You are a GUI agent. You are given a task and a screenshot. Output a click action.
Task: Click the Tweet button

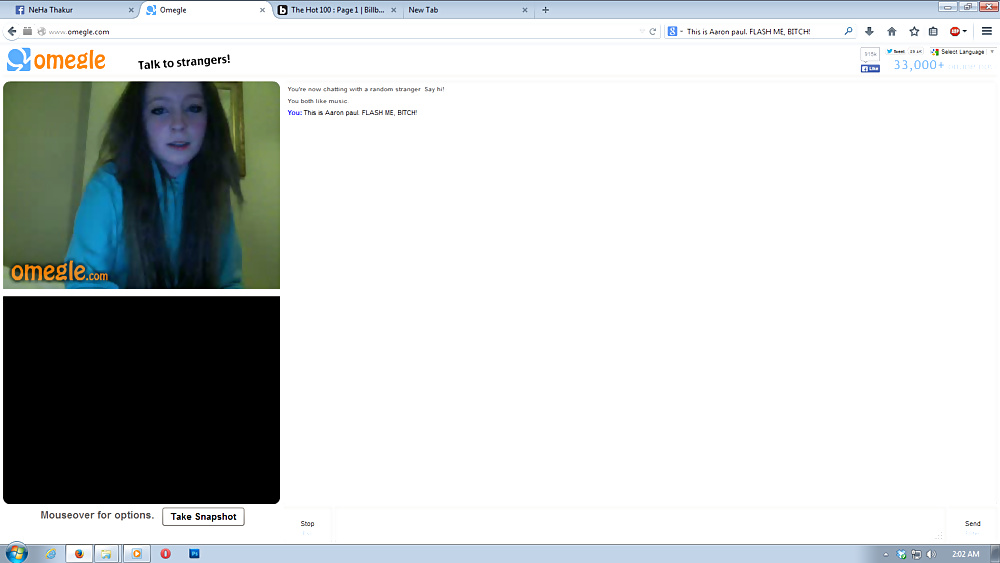[895, 52]
